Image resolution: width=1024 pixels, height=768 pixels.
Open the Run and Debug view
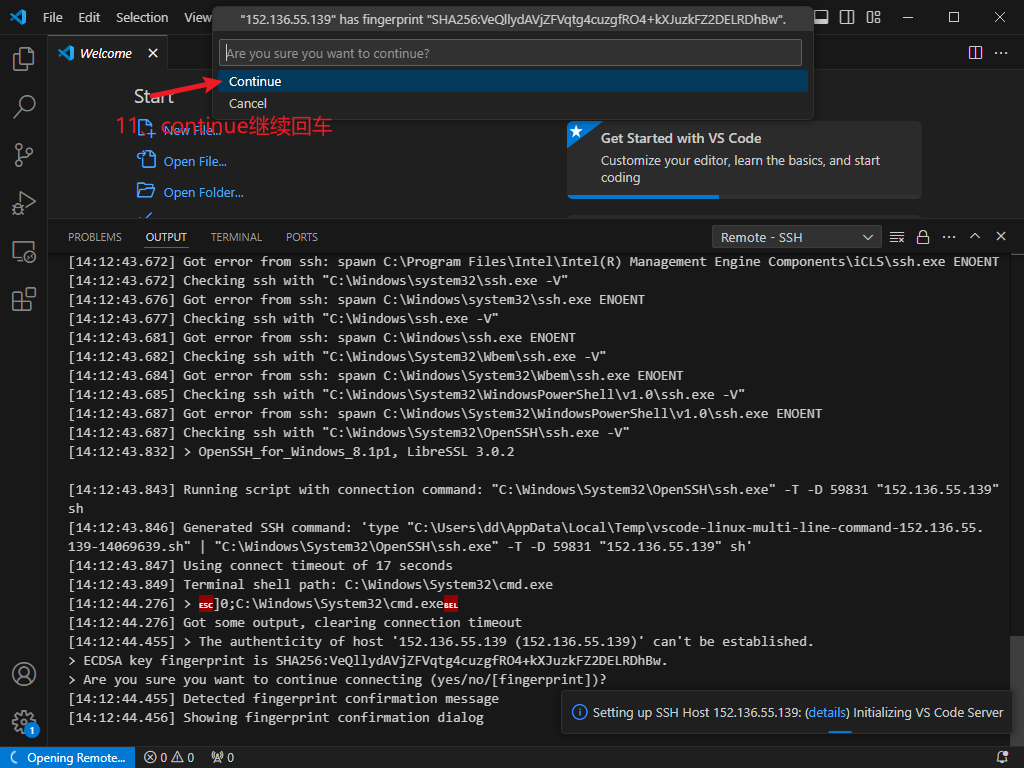[24, 203]
